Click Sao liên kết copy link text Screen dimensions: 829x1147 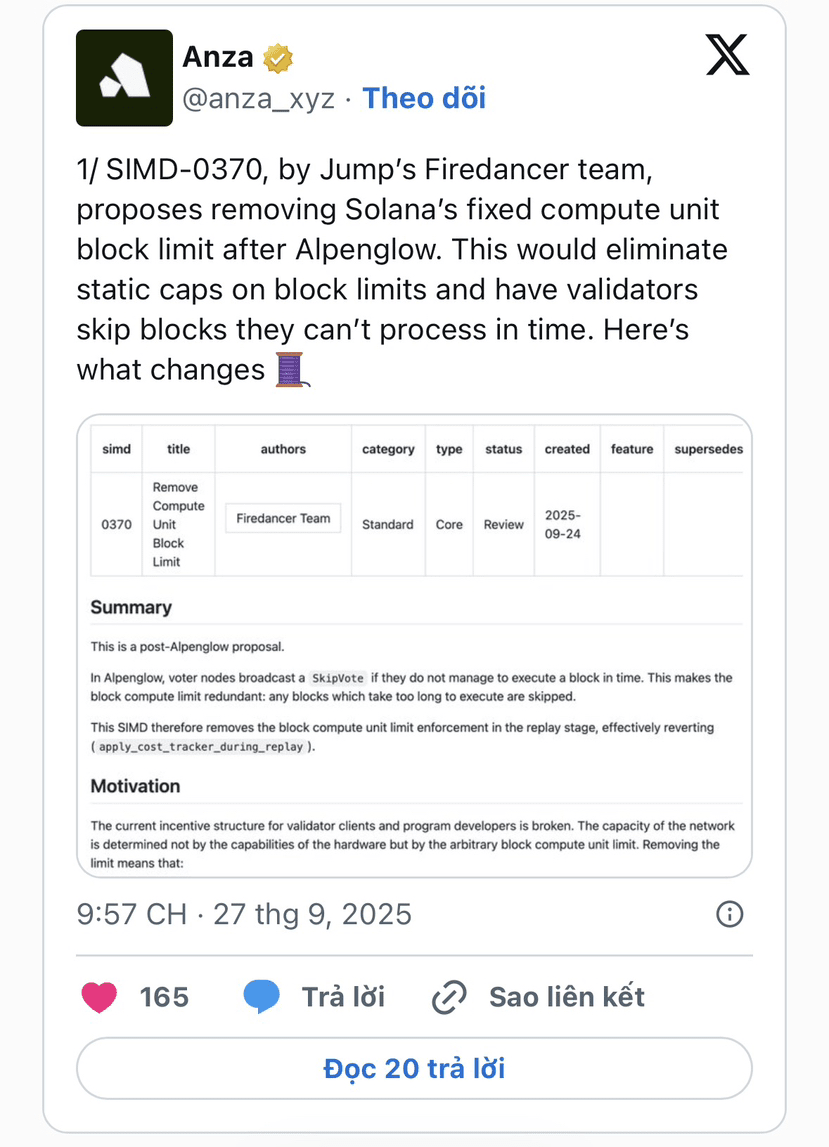567,997
